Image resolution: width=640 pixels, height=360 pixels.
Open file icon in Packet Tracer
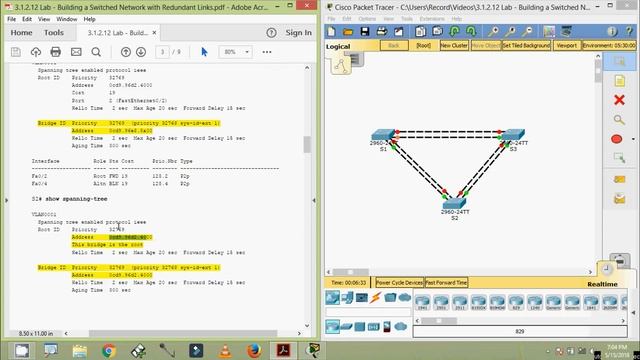coord(348,31)
